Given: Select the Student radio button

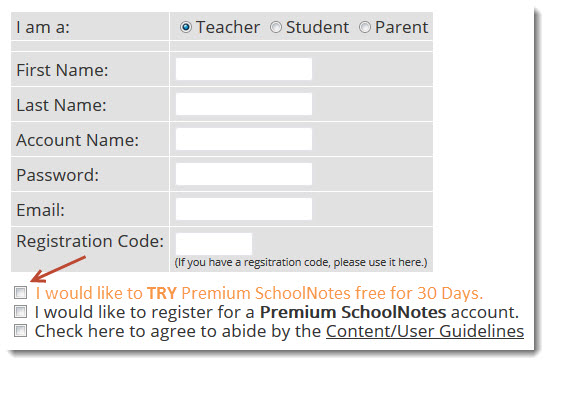Looking at the screenshot, I should (x=276, y=27).
